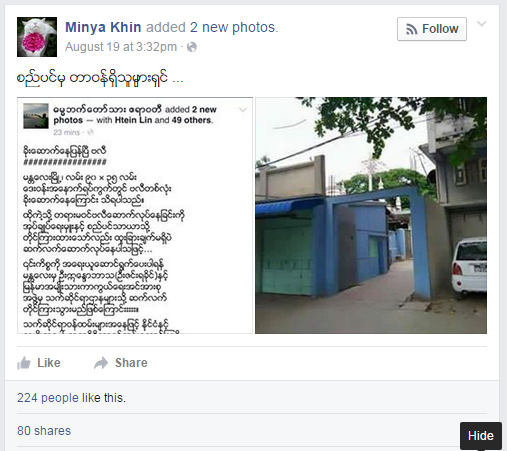Click the Hide tooltip button
Image resolution: width=507 pixels, height=451 pixels.
tap(481, 436)
